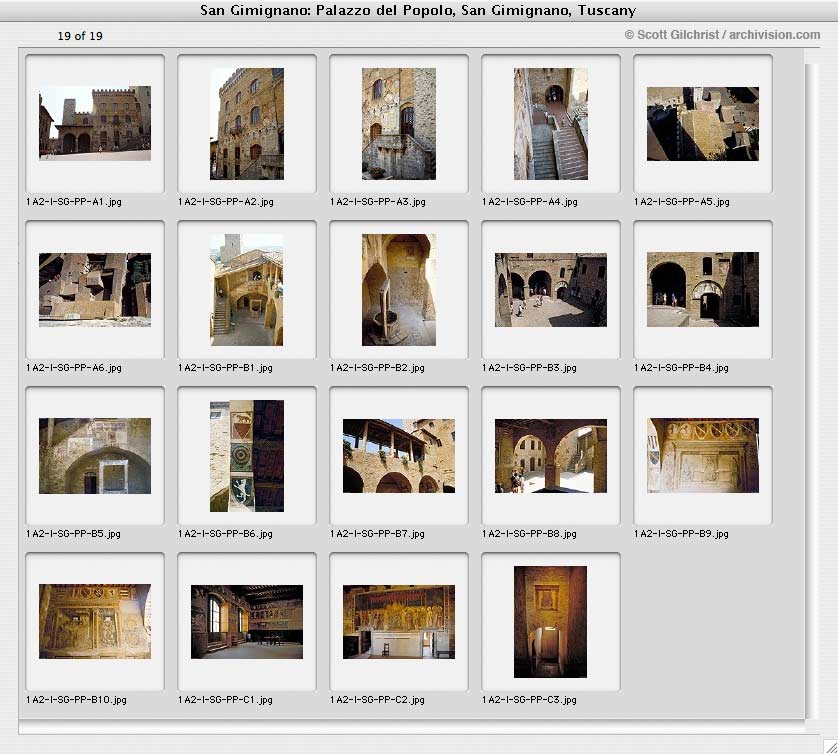Click the '19 of 19' item counter
This screenshot has height=754, width=838.
click(x=80, y=36)
